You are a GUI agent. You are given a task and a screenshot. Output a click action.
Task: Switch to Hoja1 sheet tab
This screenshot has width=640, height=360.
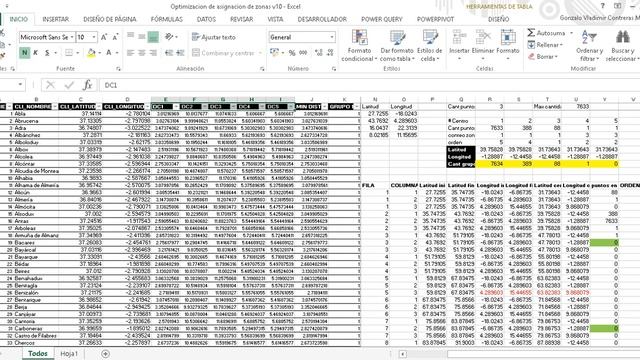pos(69,353)
